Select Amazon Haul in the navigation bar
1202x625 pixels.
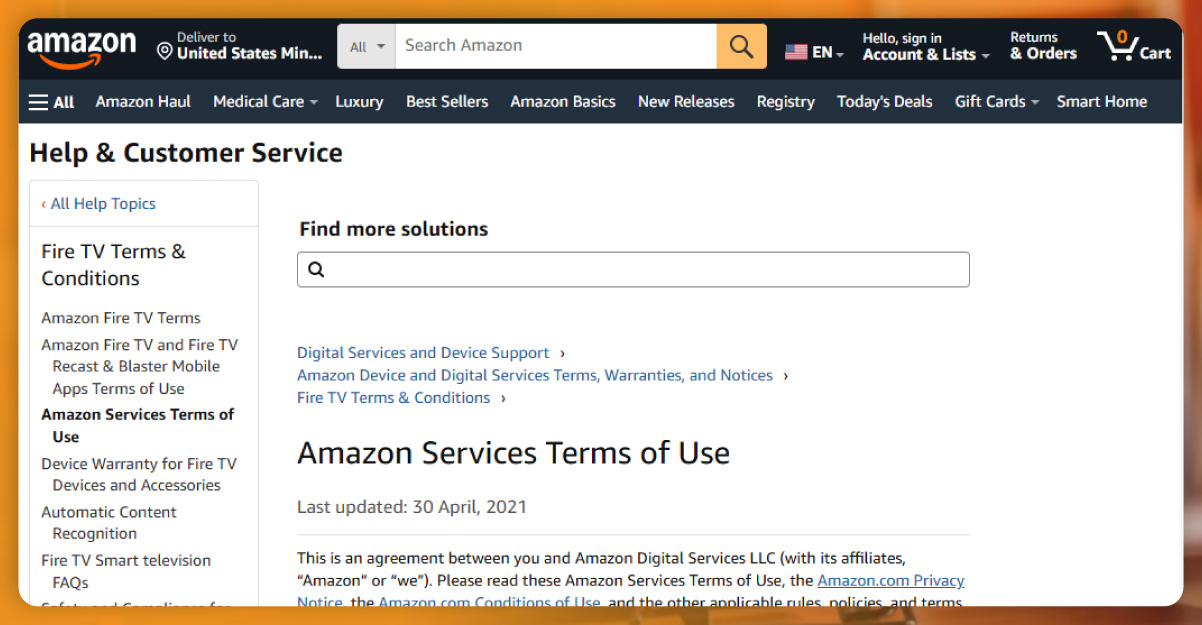pyautogui.click(x=143, y=102)
